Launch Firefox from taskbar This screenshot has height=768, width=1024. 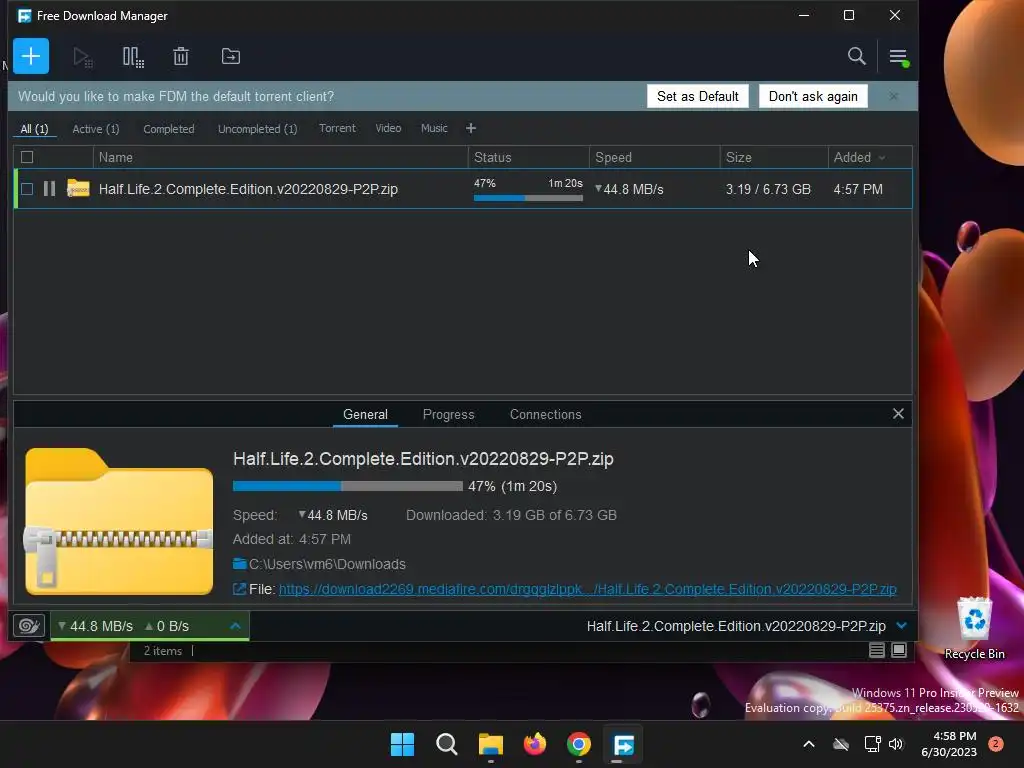click(535, 744)
